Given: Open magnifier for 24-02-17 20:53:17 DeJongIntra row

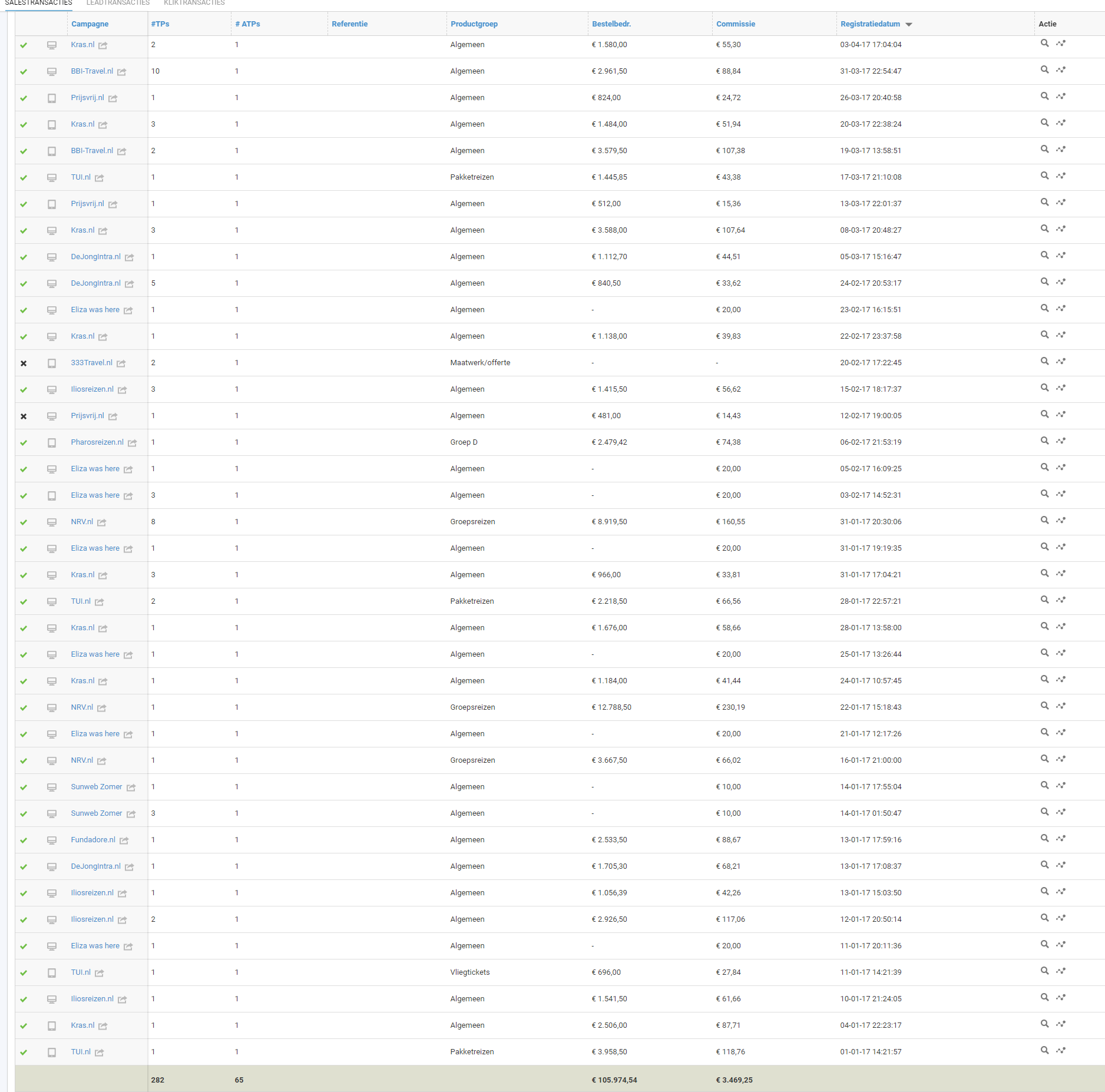Looking at the screenshot, I should [1044, 282].
